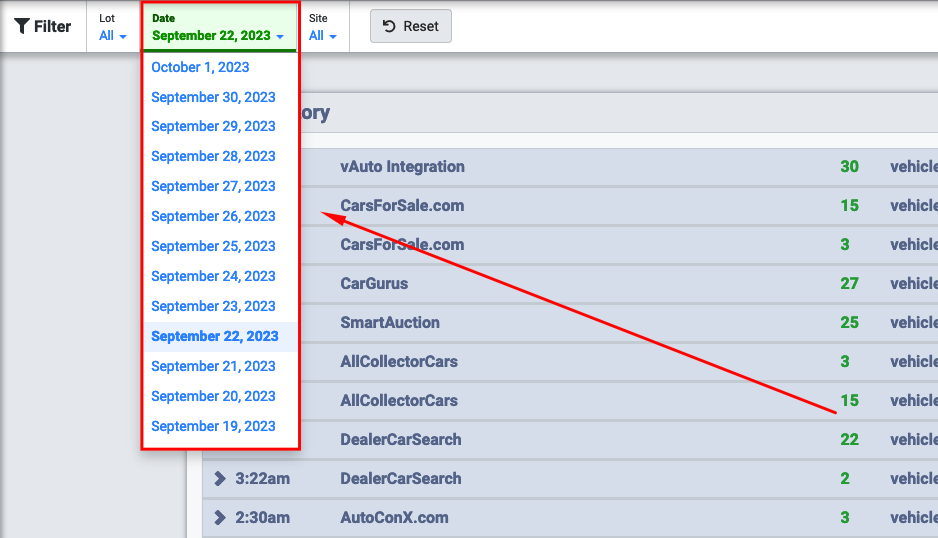Click the 25 count for SmartAuction
Viewport: 938px width, 538px height.
click(x=849, y=322)
